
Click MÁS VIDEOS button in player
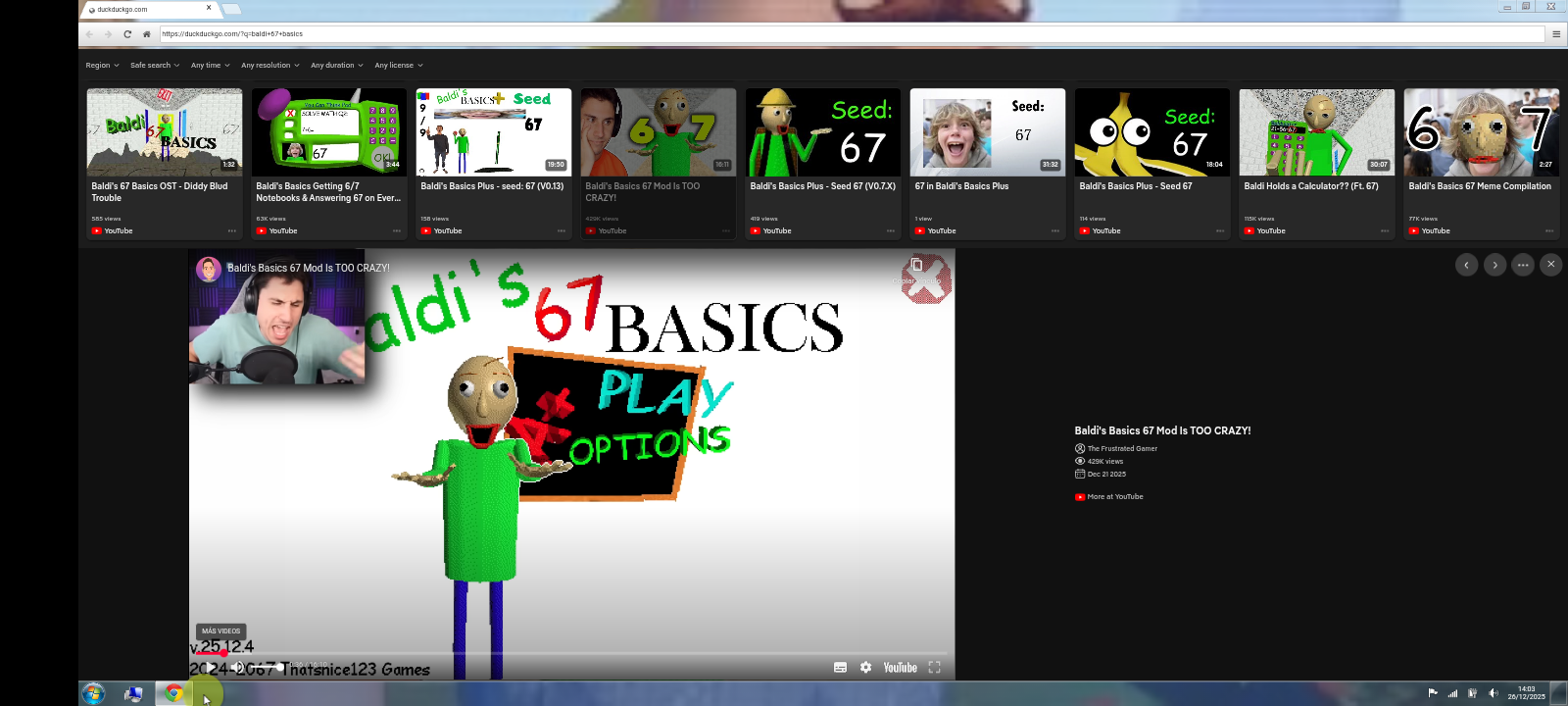[221, 631]
